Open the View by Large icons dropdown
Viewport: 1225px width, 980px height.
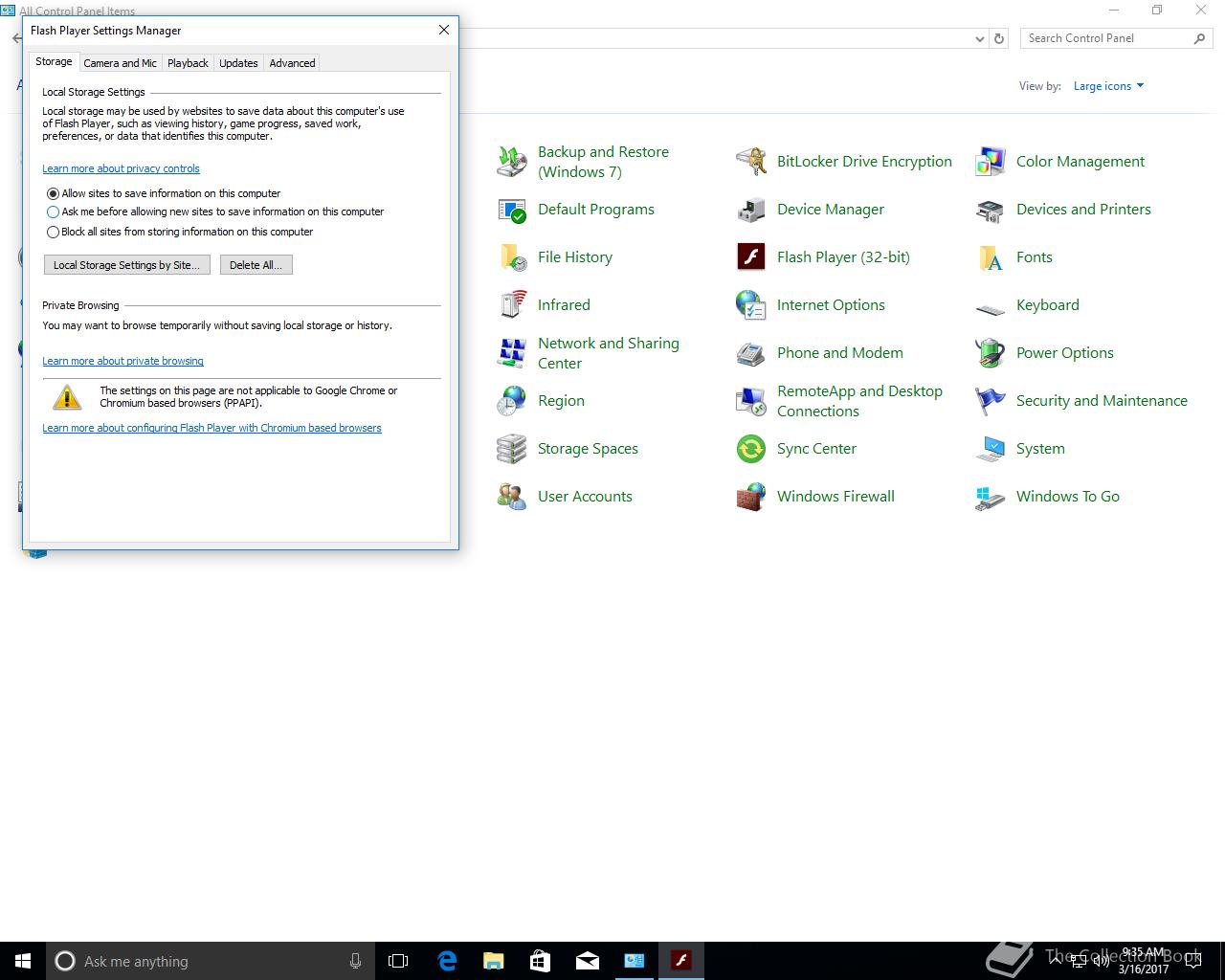[x=1108, y=86]
